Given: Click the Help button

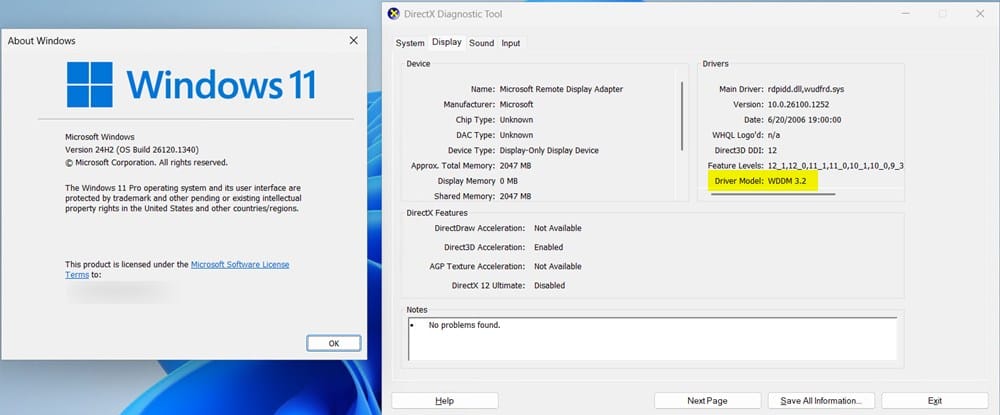Looking at the screenshot, I should (x=445, y=400).
